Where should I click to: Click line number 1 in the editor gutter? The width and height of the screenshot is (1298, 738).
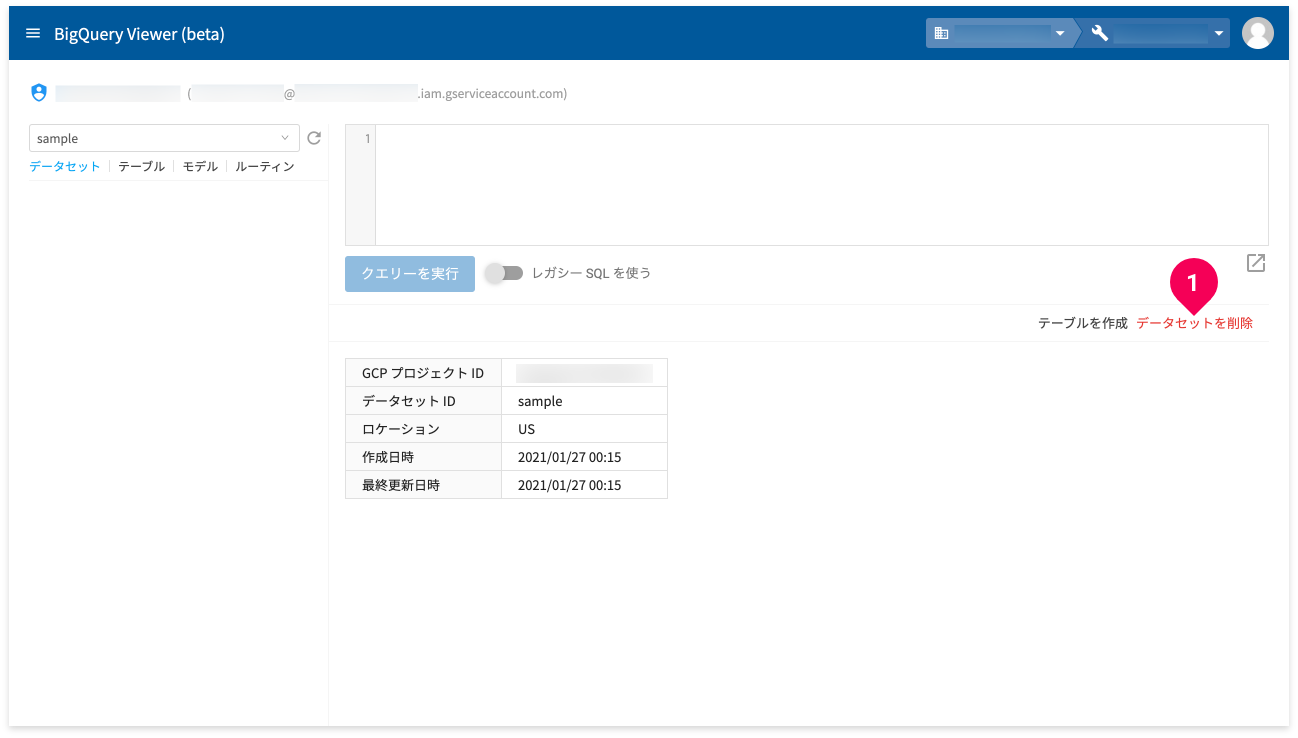[x=367, y=139]
